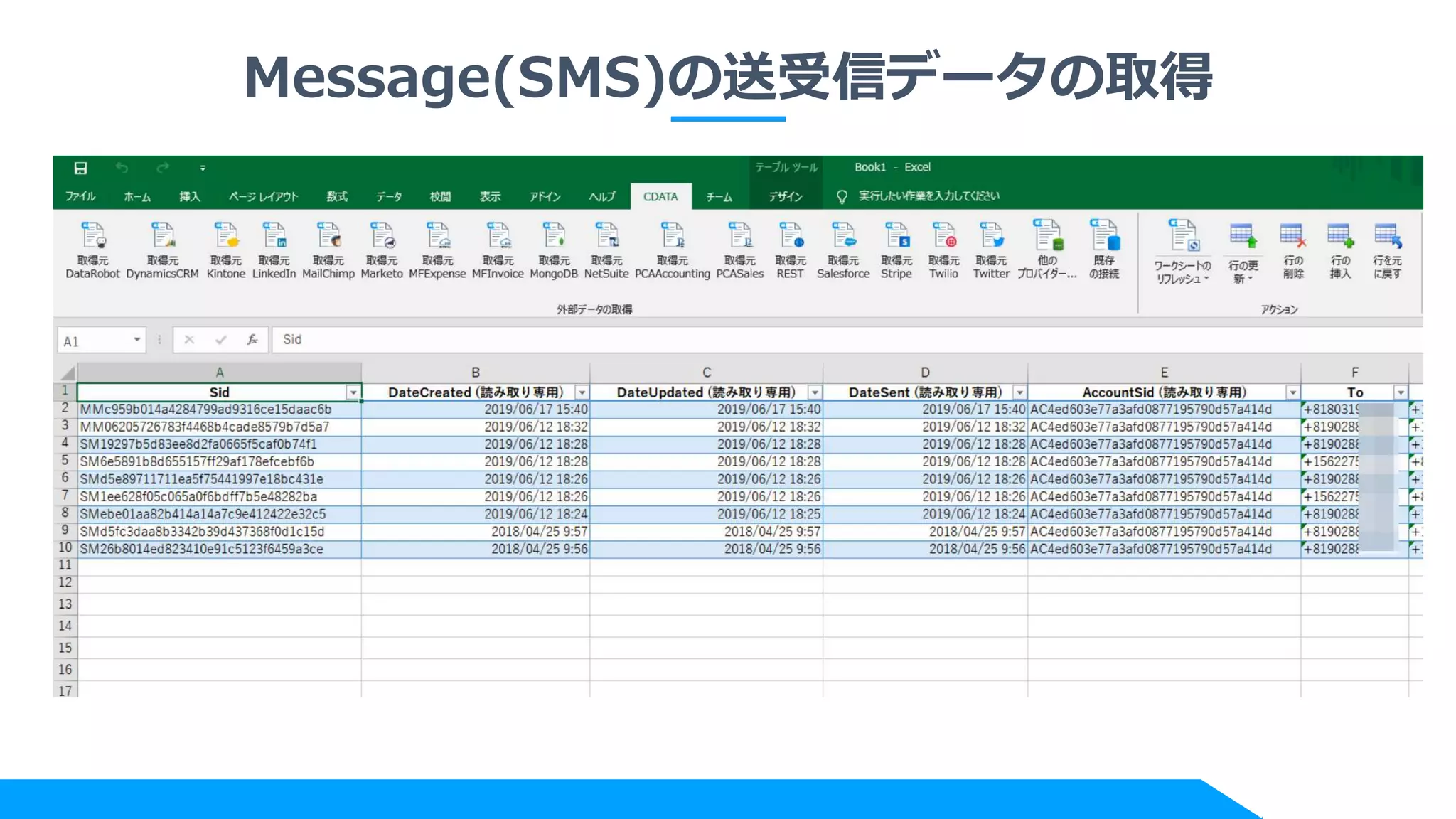Open the MFInvoice data source
The width and height of the screenshot is (1456, 819).
pyautogui.click(x=498, y=250)
